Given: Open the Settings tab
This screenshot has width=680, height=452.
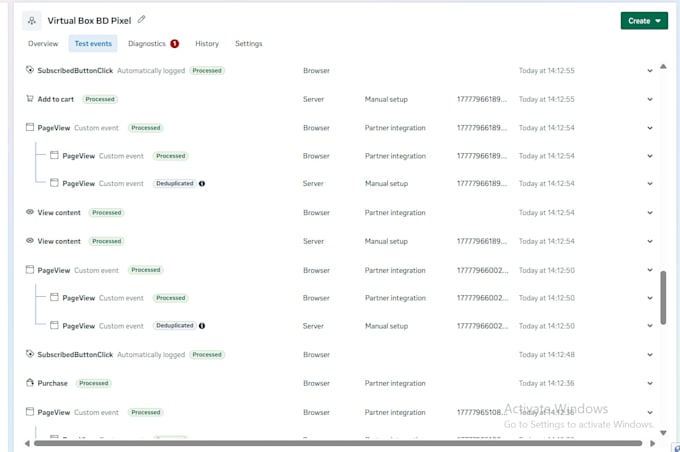Looking at the screenshot, I should tap(248, 43).
